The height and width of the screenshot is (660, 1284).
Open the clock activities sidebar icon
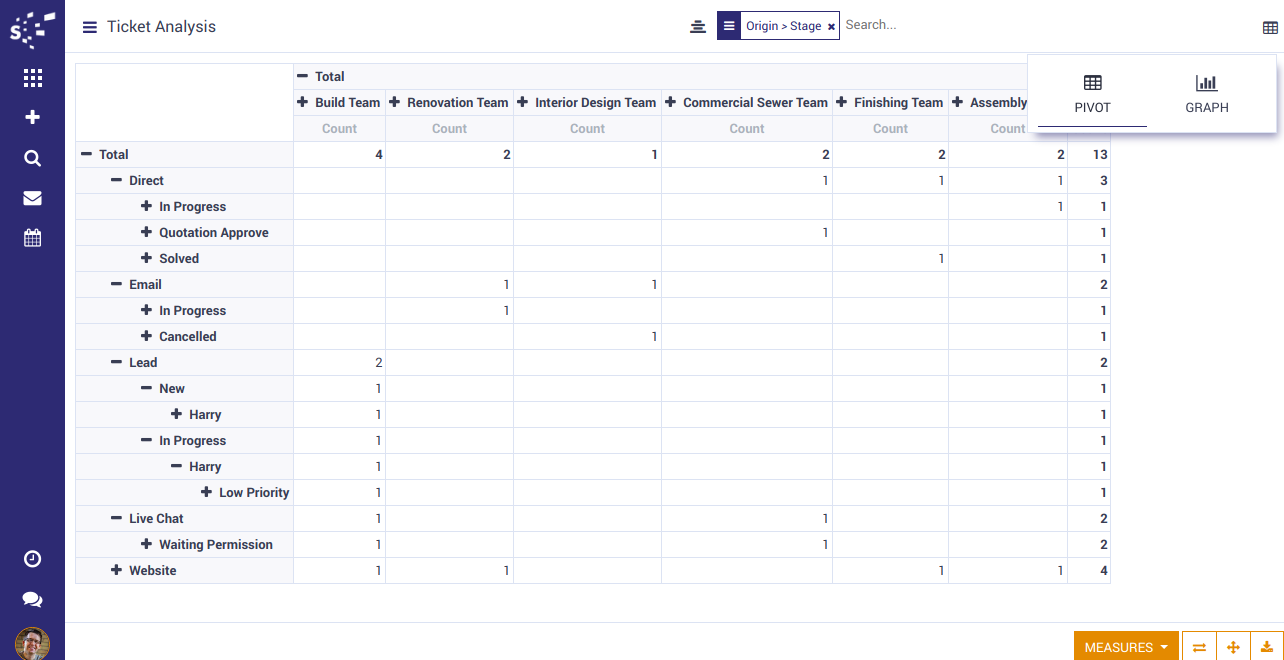point(32,559)
